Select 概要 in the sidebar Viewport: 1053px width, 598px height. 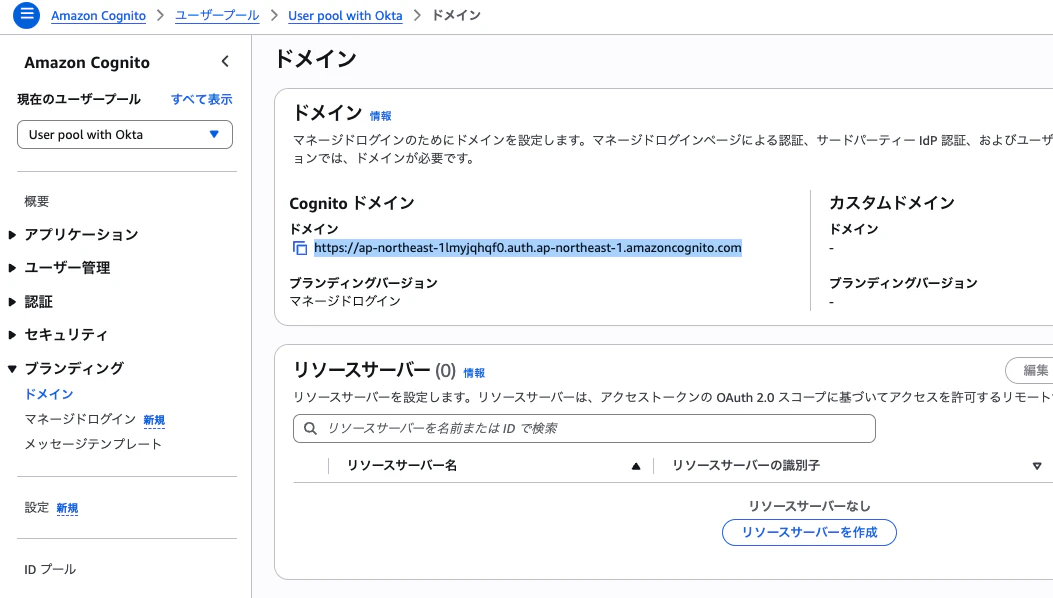(37, 201)
